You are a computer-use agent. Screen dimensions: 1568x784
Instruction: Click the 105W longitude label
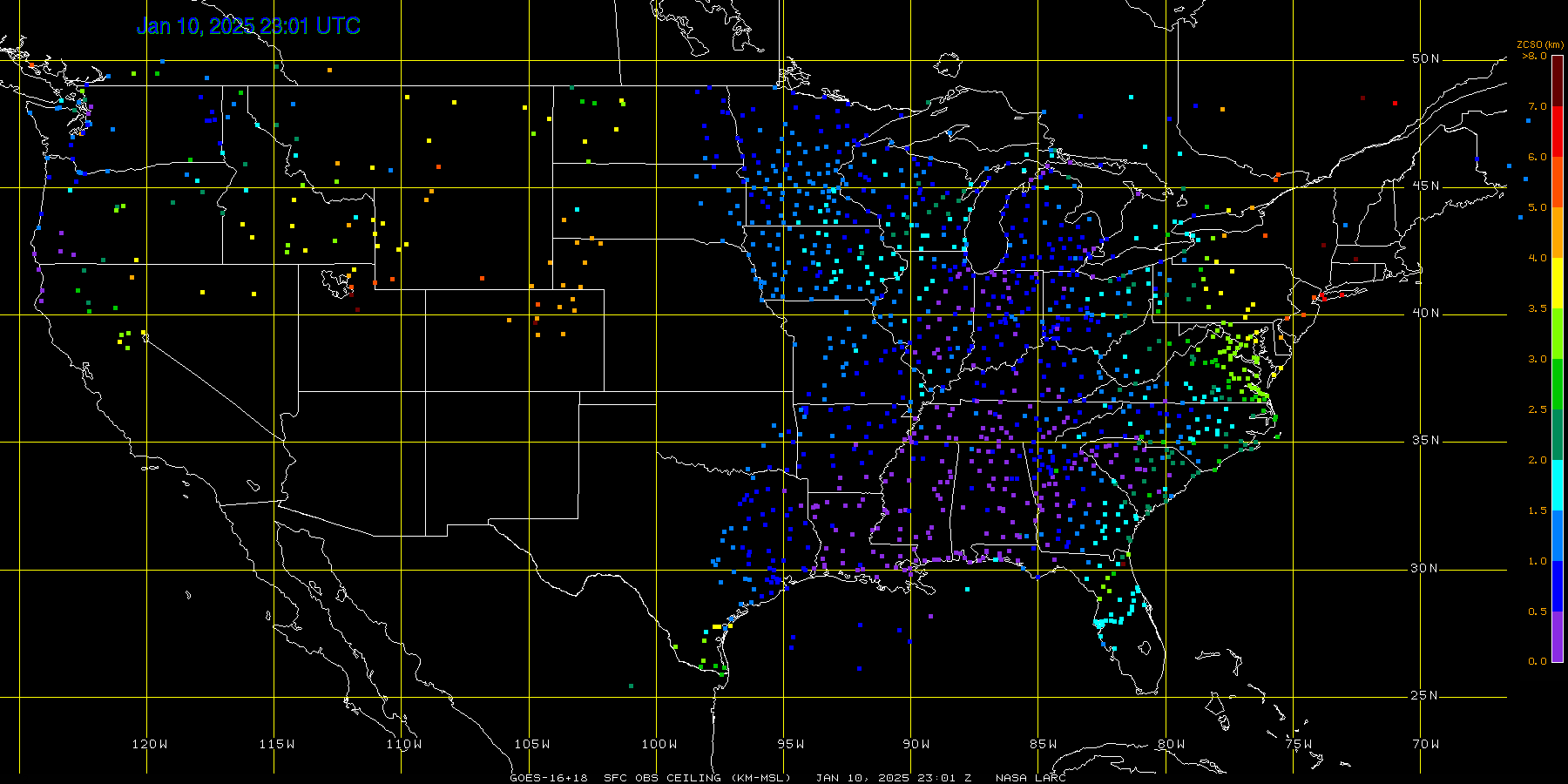[x=531, y=744]
